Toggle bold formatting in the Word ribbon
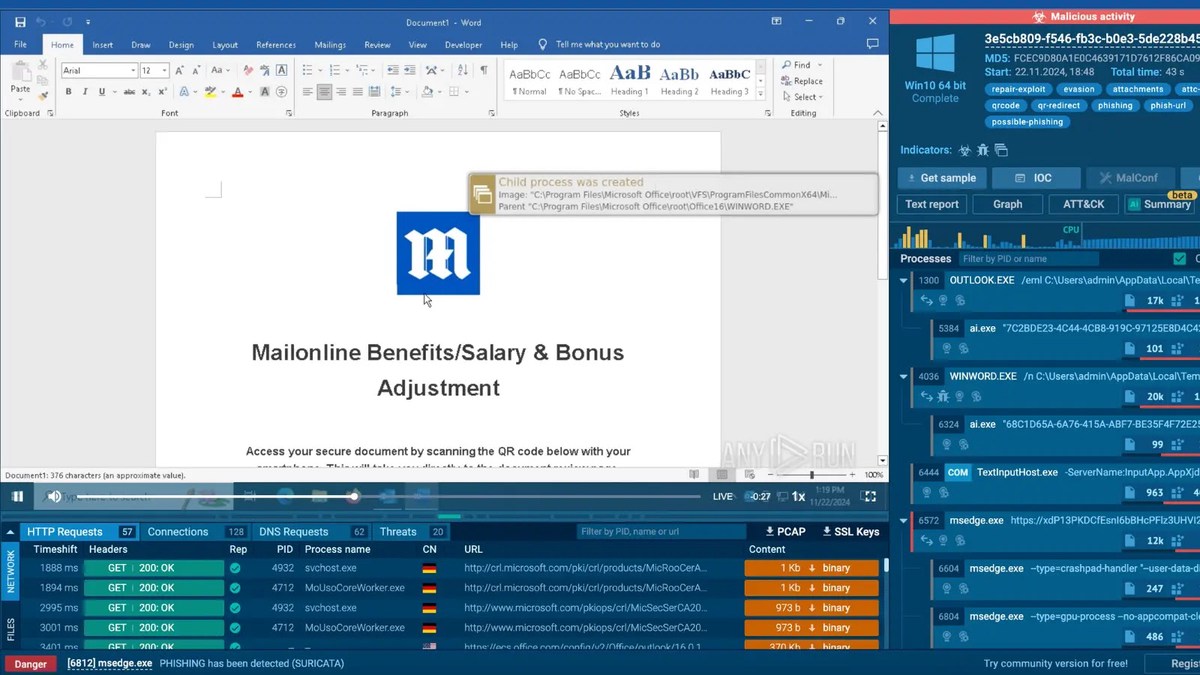Screen dimensions: 1200x675 (69, 92)
